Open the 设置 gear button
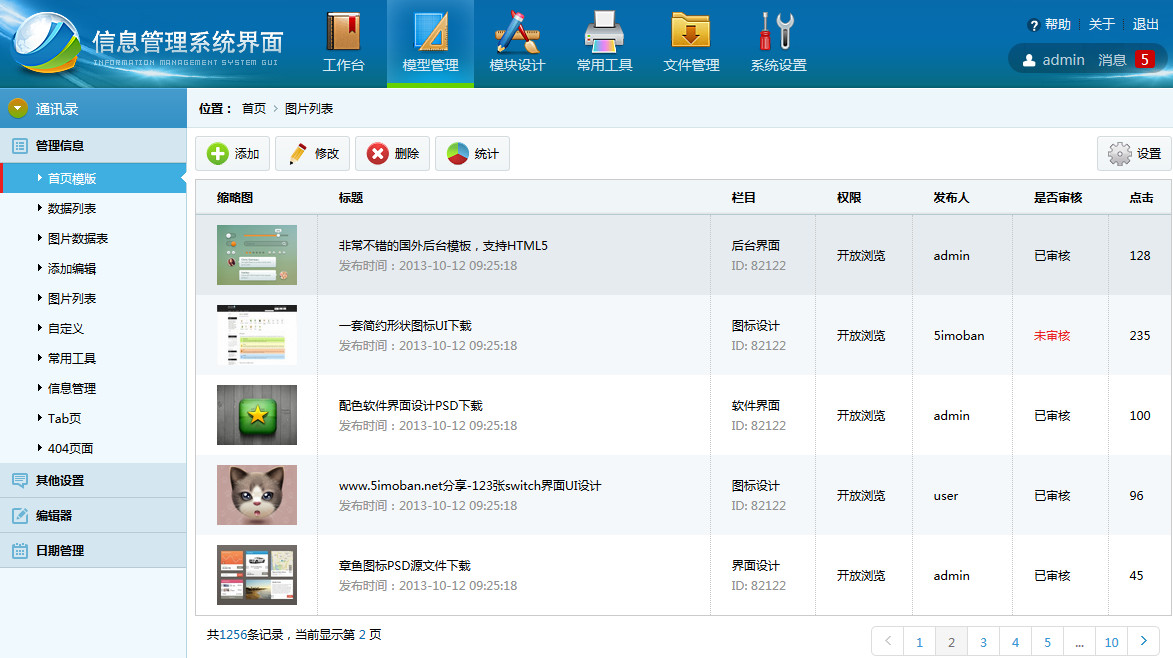 (1134, 154)
